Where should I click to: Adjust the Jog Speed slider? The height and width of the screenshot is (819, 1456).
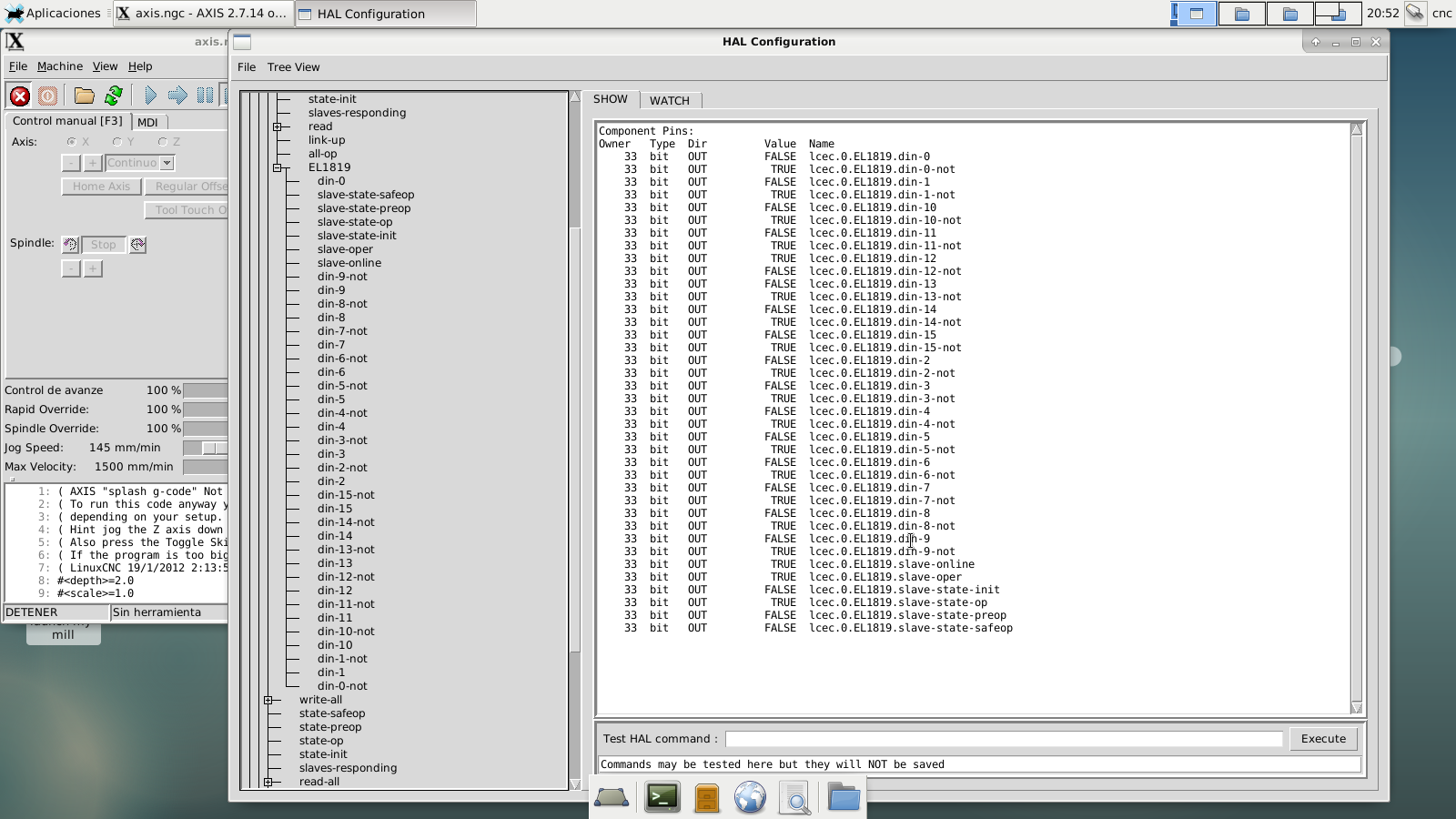(206, 448)
